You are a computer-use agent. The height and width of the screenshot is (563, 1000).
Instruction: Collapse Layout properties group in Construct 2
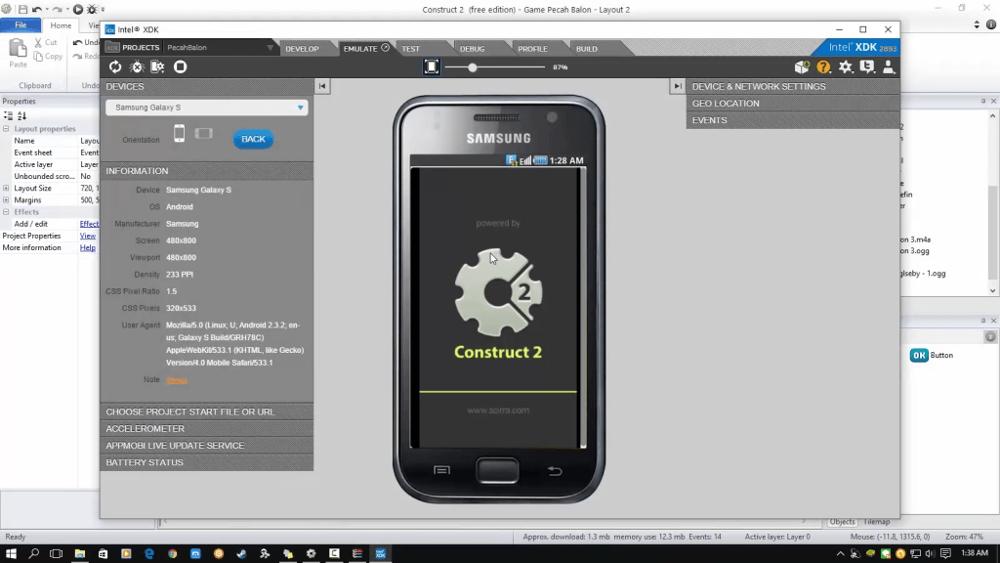[6, 129]
